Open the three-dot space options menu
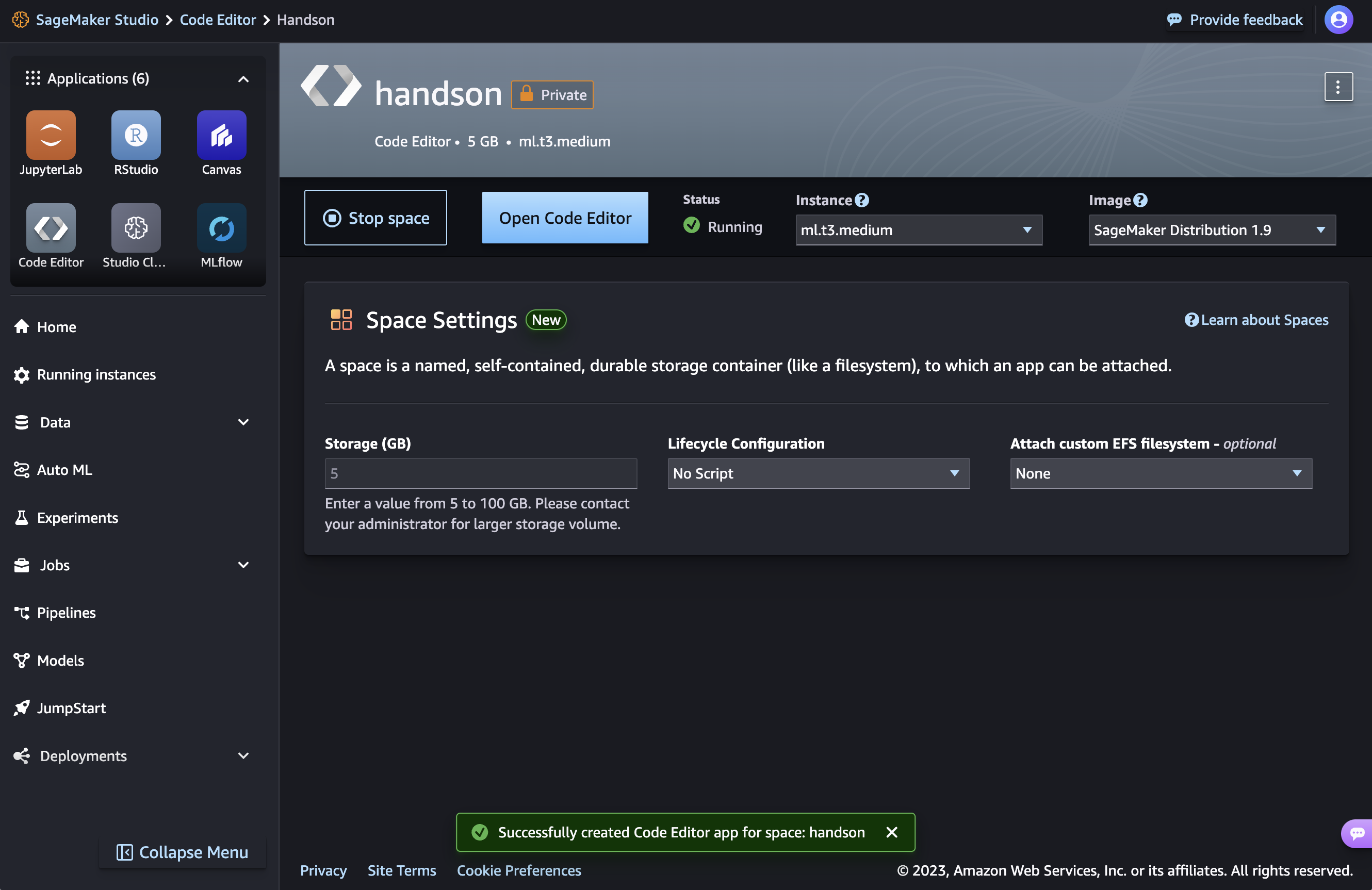This screenshot has width=1372, height=890. point(1338,87)
